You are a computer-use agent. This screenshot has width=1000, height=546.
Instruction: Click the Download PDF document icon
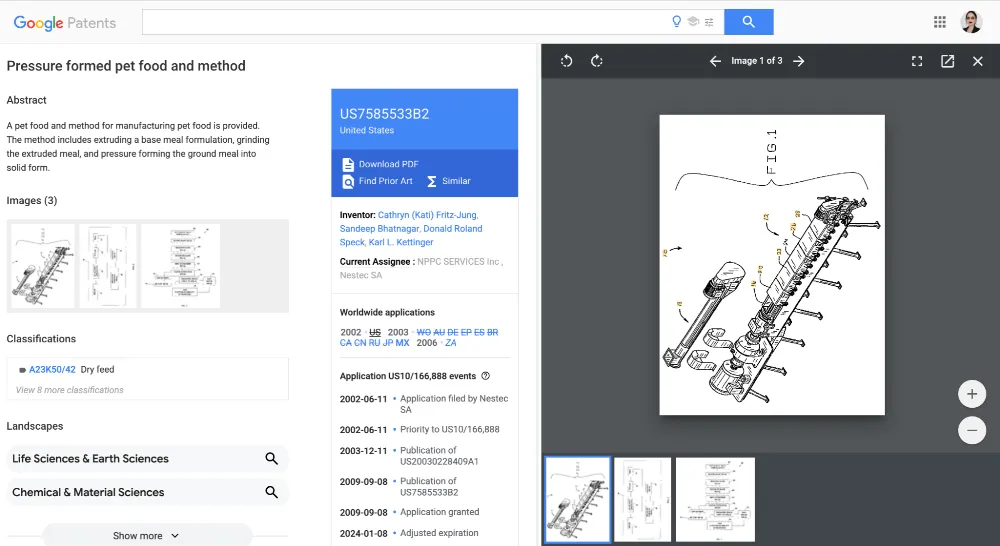click(x=348, y=165)
